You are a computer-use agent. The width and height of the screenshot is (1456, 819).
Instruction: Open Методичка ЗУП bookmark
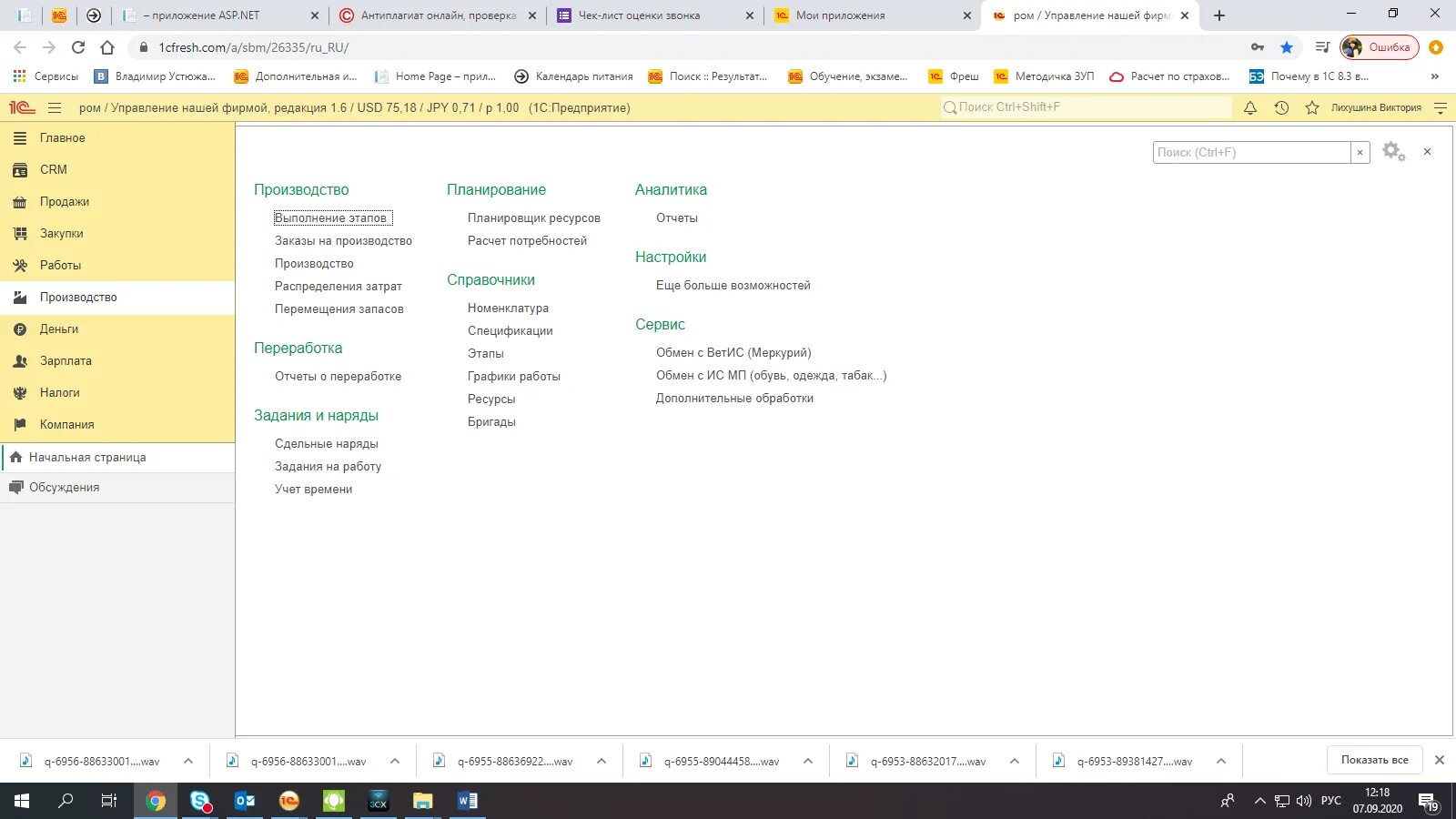click(1044, 76)
